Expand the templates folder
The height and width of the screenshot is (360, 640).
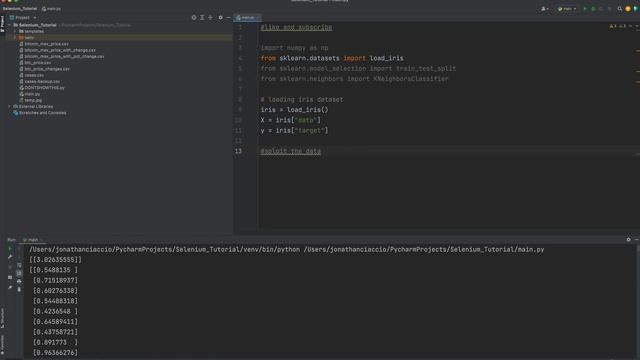coord(16,31)
